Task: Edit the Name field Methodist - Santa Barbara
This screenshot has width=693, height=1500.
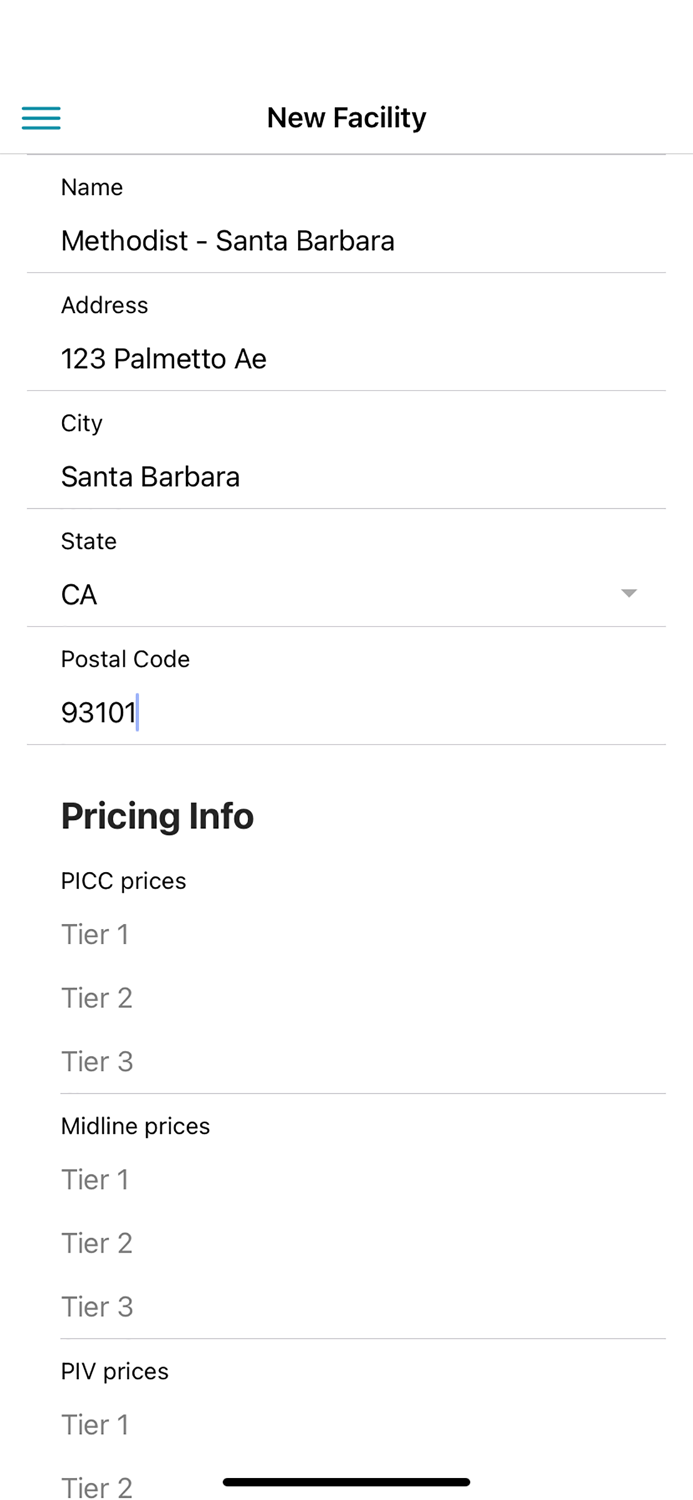Action: click(x=228, y=241)
